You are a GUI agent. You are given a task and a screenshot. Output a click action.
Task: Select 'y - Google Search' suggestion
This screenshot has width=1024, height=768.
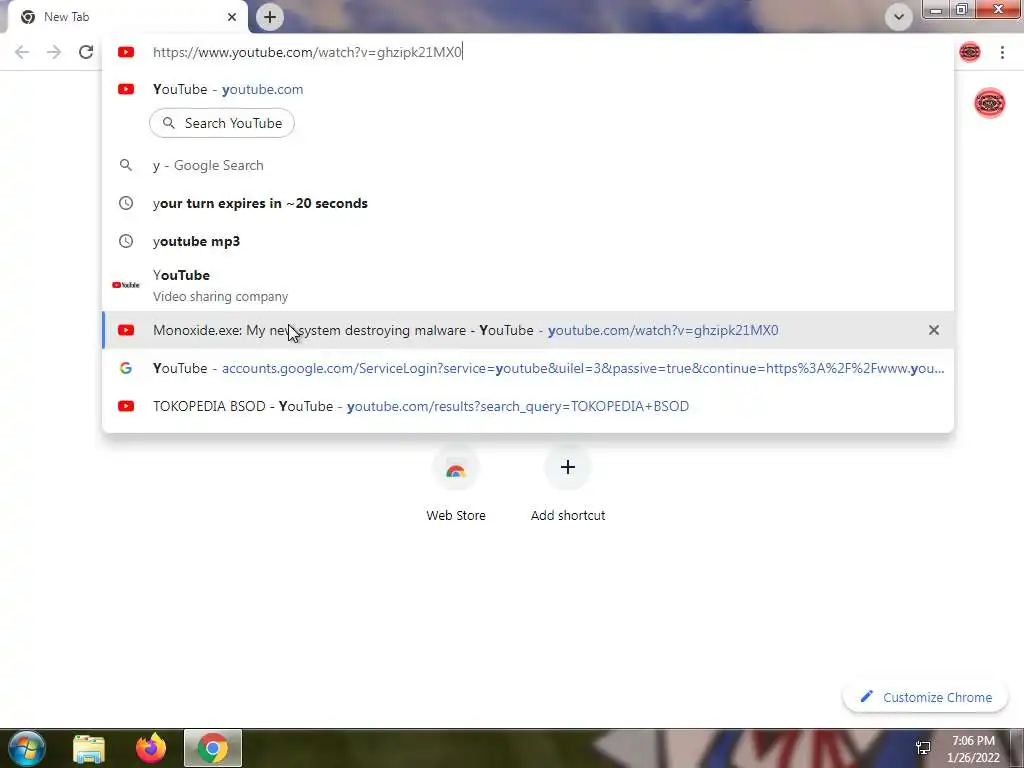point(528,165)
